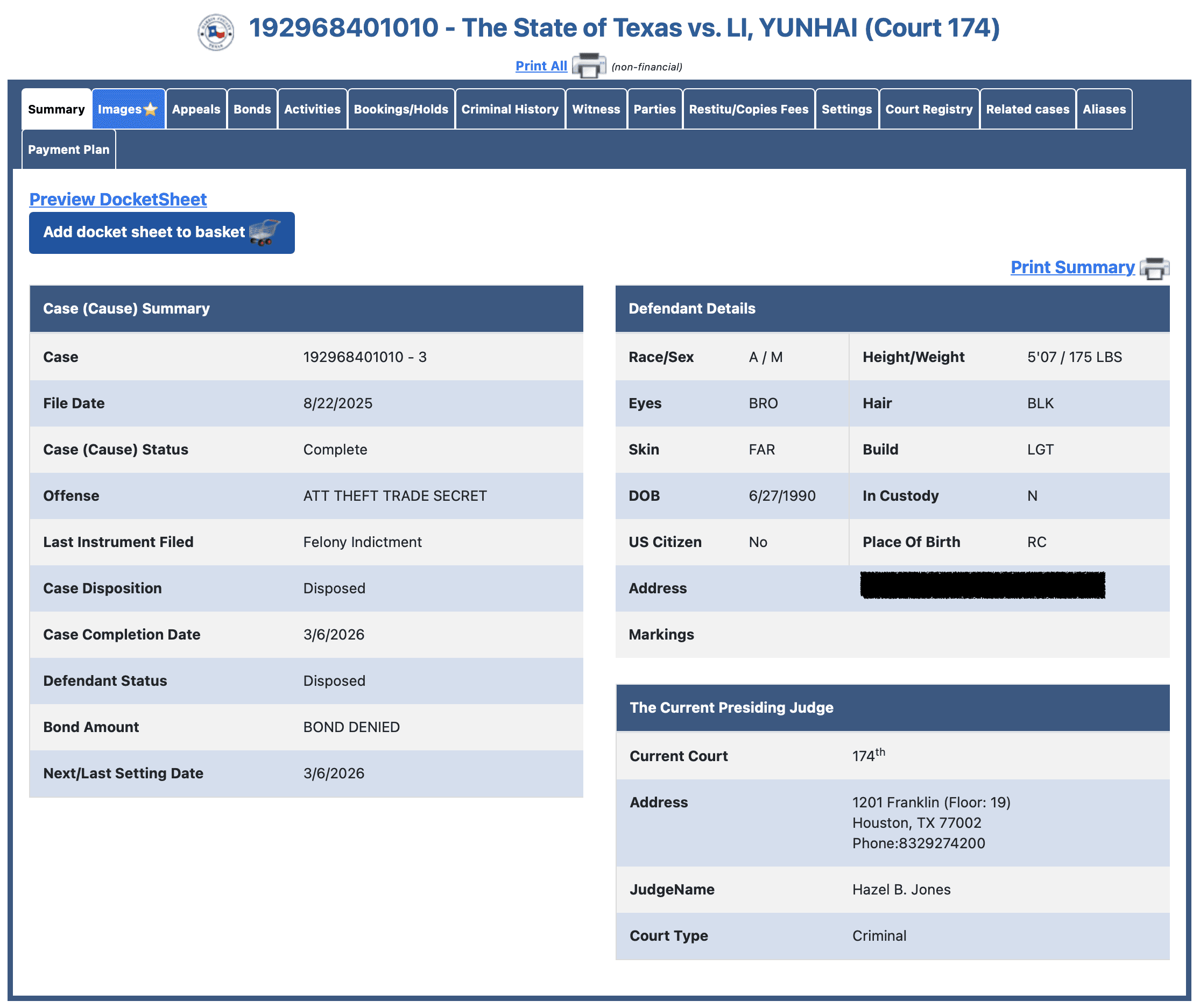Click the county seal logo in header
The height and width of the screenshot is (1008, 1200).
[x=216, y=32]
